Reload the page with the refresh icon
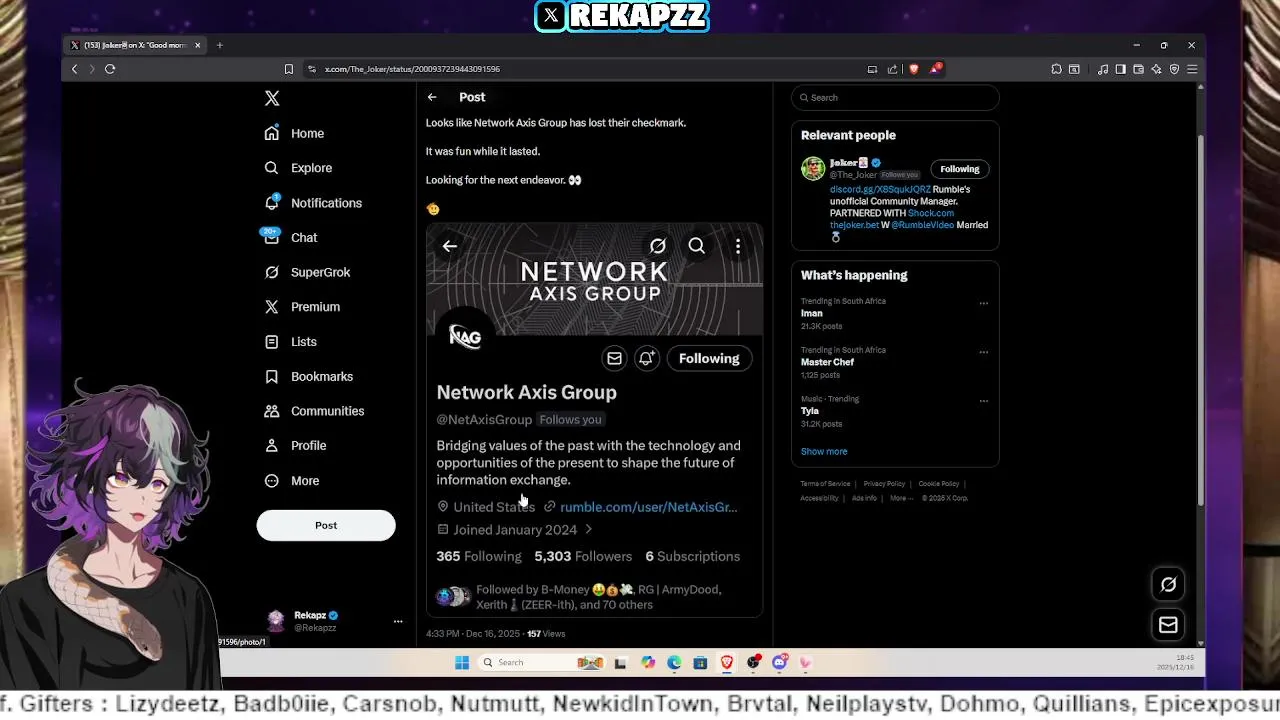This screenshot has width=1280, height=720. [x=110, y=69]
